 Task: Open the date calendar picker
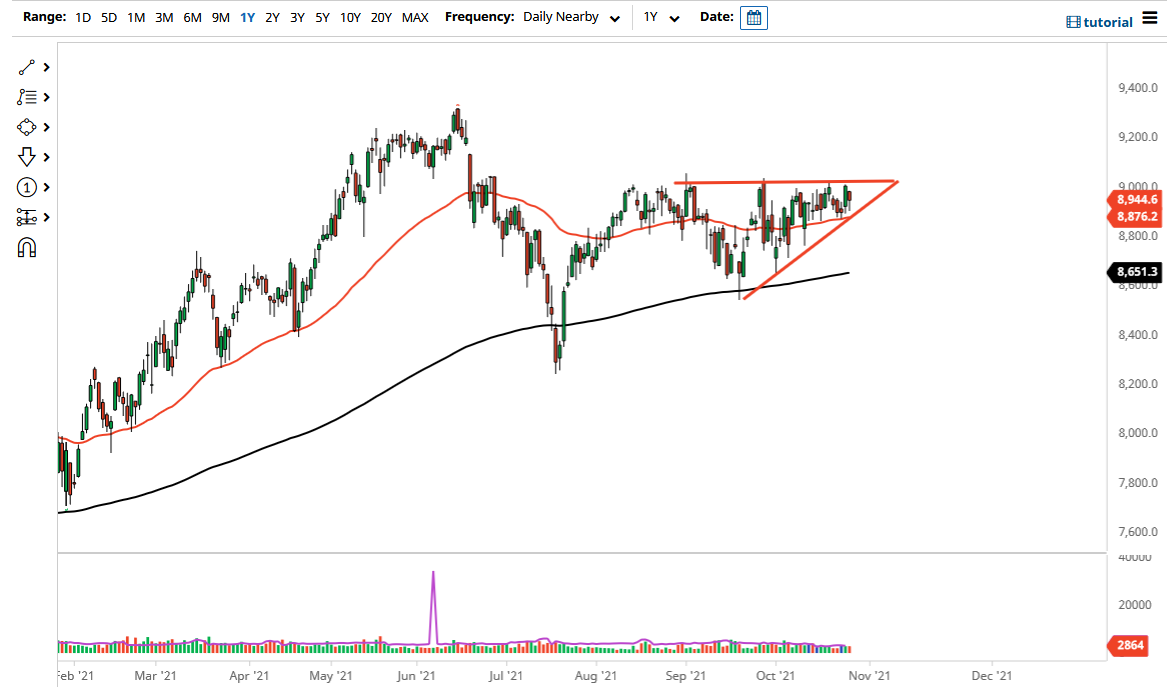[753, 18]
